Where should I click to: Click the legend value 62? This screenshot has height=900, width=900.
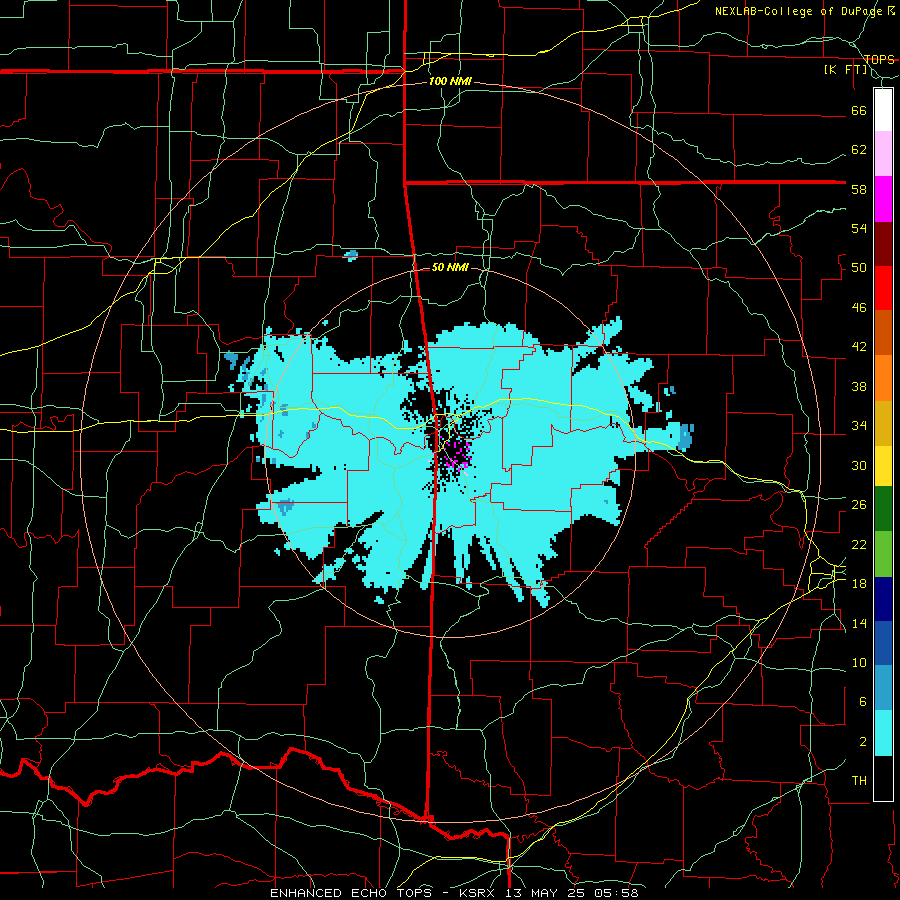pos(859,149)
